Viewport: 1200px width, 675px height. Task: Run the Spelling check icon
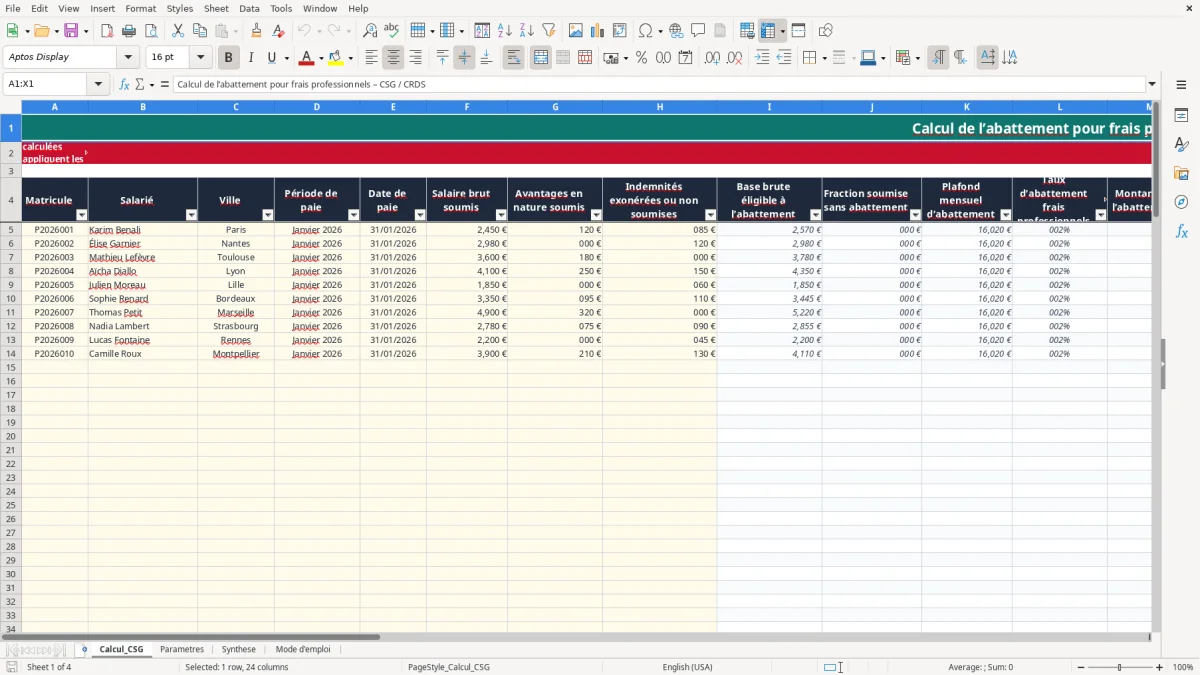392,31
